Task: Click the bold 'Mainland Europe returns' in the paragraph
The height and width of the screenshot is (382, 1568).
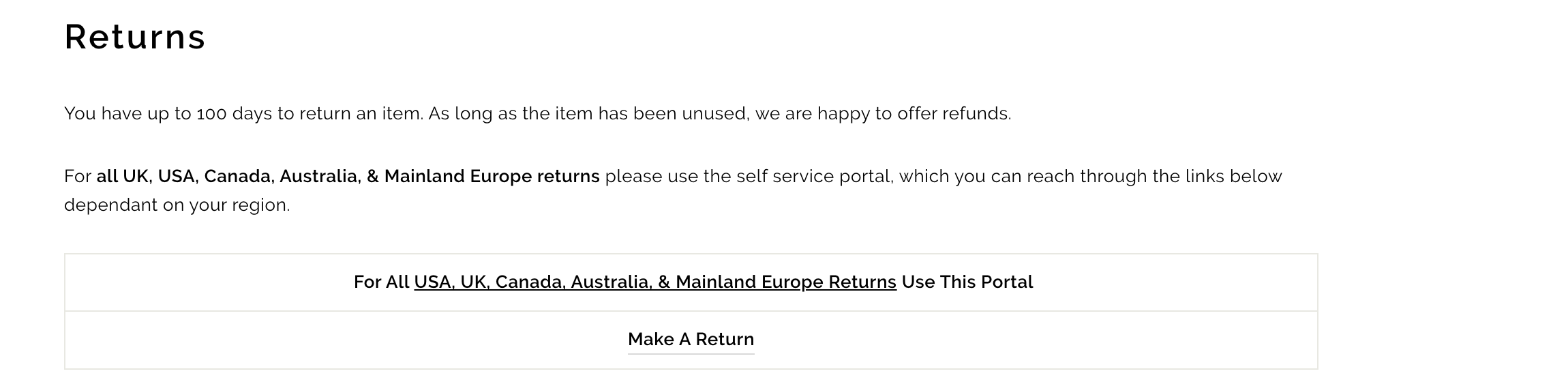Action: point(492,177)
